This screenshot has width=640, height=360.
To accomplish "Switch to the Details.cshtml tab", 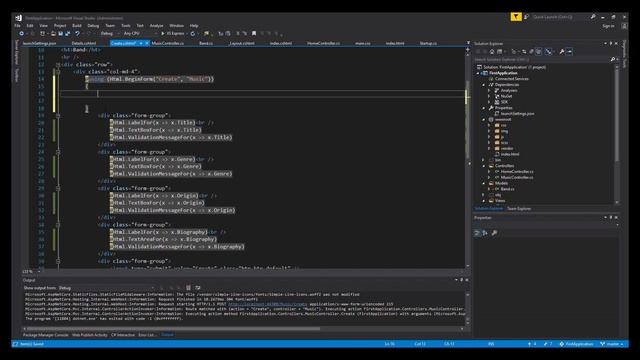I will (x=84, y=43).
